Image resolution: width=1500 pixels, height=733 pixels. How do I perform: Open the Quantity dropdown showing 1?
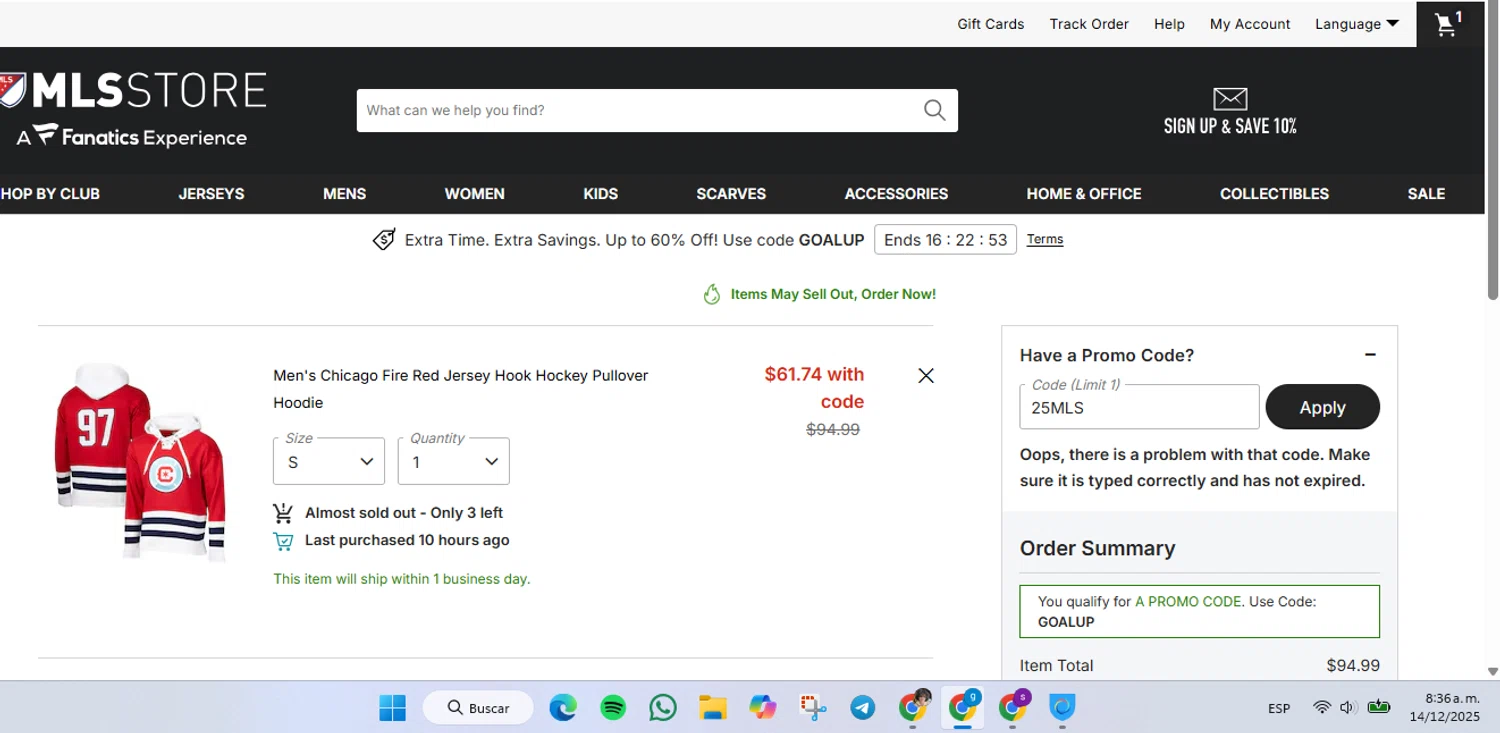(x=454, y=461)
